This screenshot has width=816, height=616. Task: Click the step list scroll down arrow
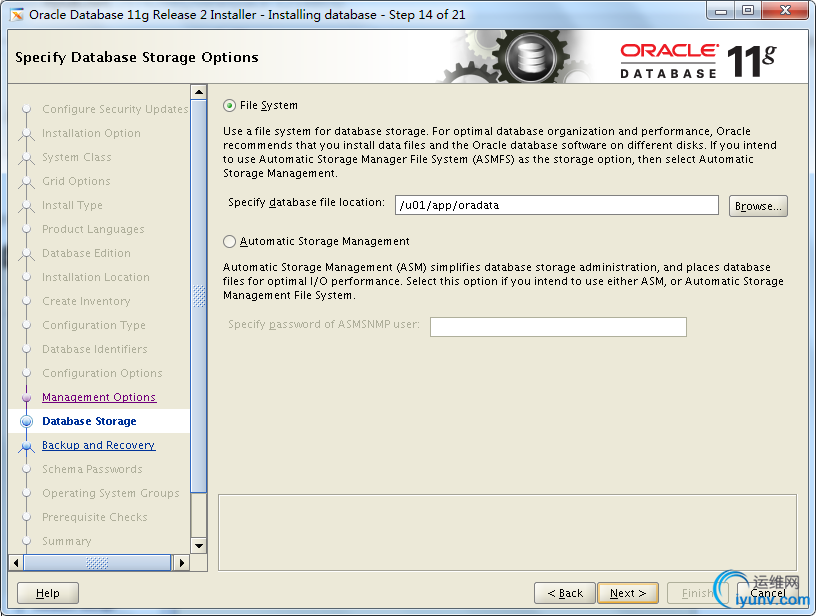click(x=199, y=546)
